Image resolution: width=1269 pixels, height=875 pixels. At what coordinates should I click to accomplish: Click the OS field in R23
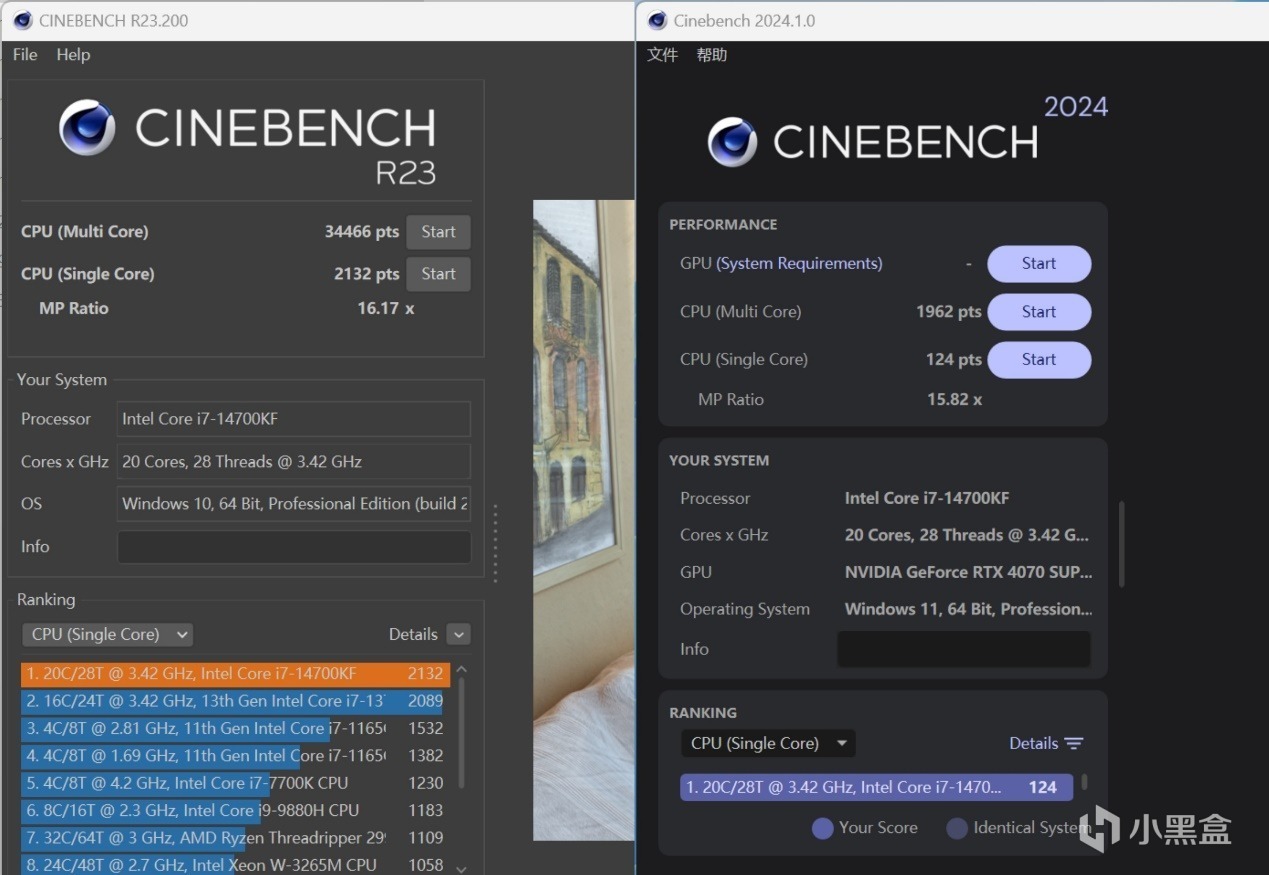coord(294,504)
